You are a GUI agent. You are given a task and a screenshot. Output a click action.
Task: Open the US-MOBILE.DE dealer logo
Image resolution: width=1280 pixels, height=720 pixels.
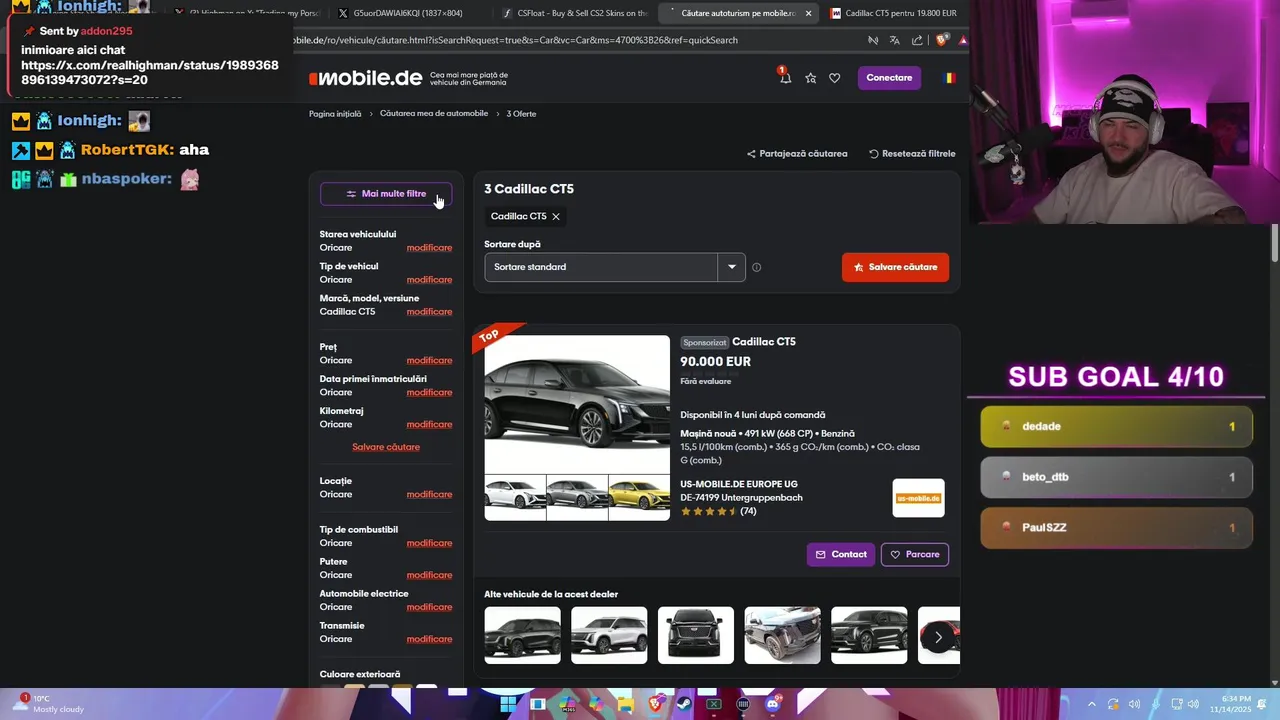(918, 498)
